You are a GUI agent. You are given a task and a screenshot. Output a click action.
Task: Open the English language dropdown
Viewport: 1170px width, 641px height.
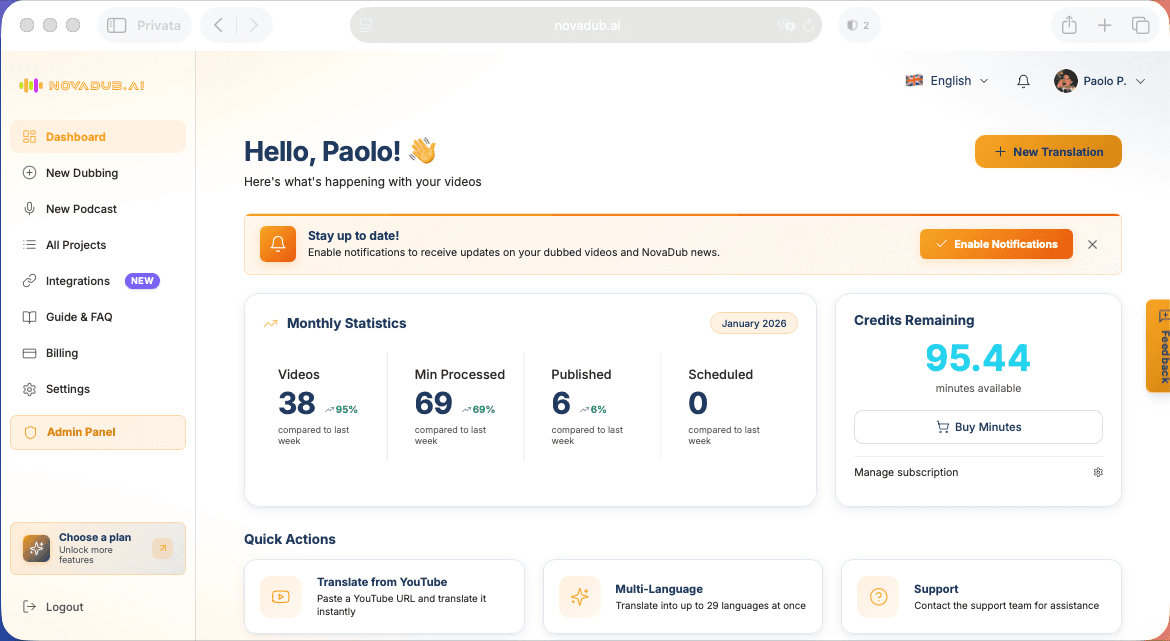tap(945, 80)
